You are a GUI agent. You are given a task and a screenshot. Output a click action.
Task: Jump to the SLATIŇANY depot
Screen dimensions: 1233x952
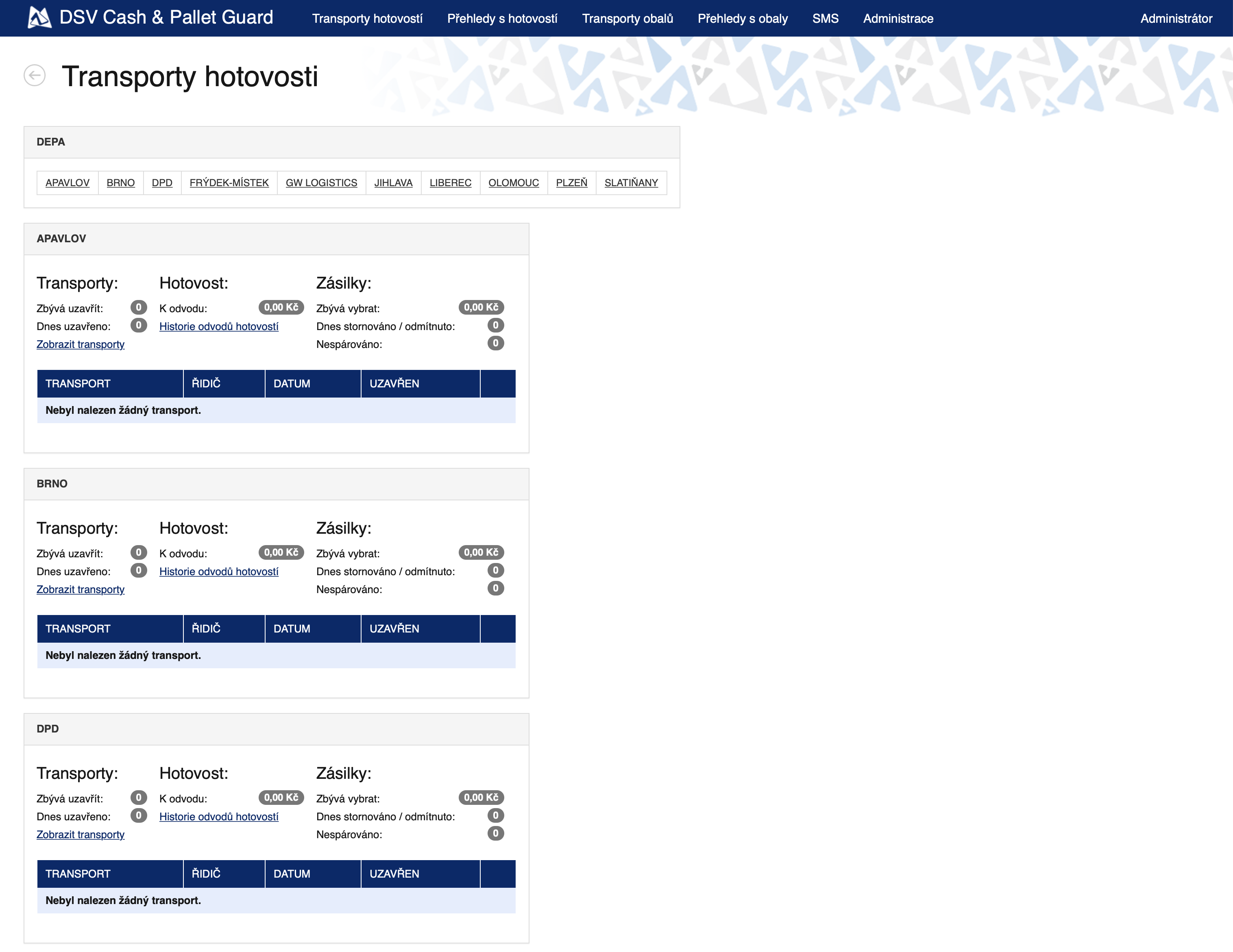click(631, 183)
